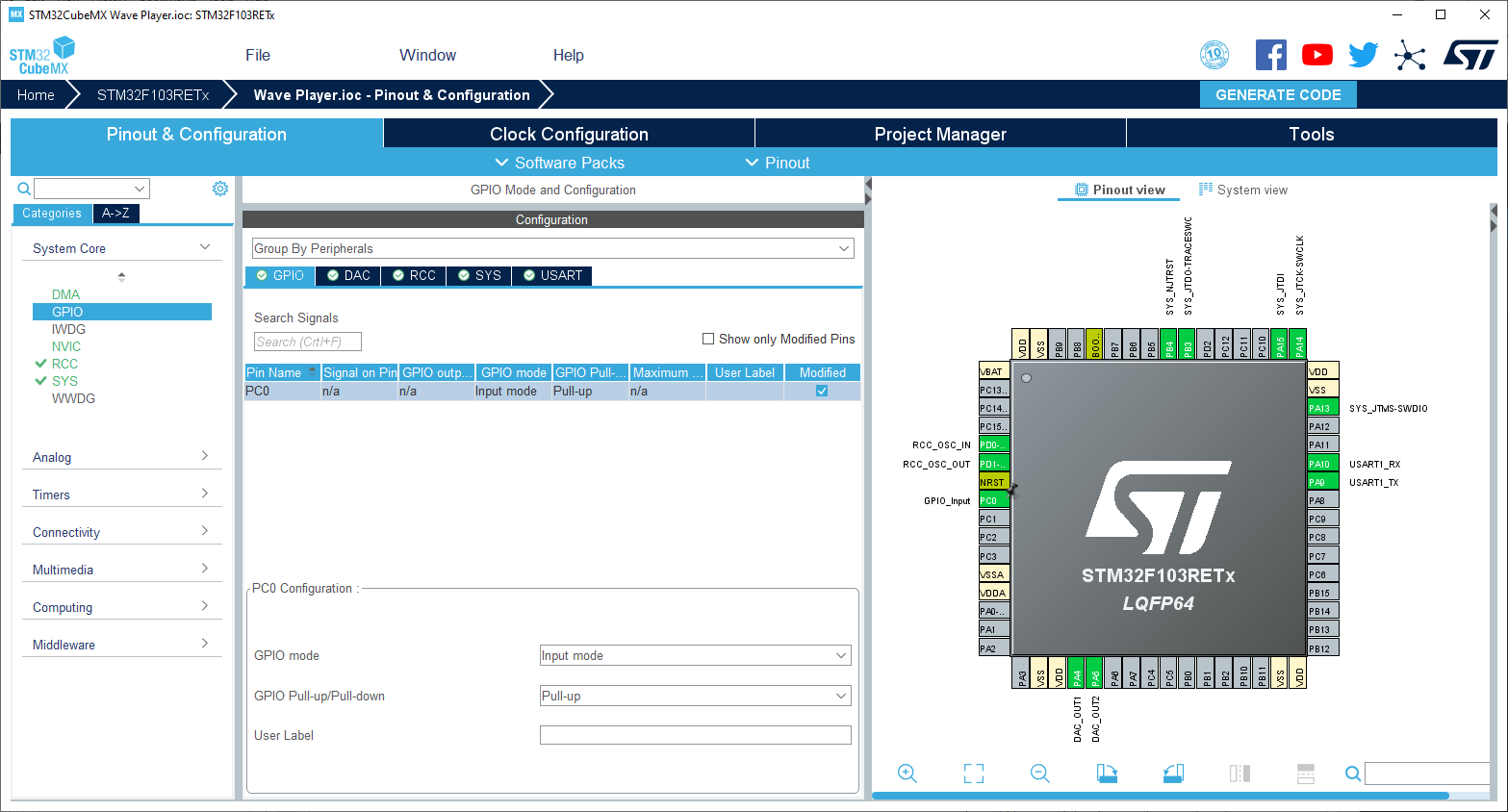Open the Help menu
Screen dimensions: 1508x812
568,55
